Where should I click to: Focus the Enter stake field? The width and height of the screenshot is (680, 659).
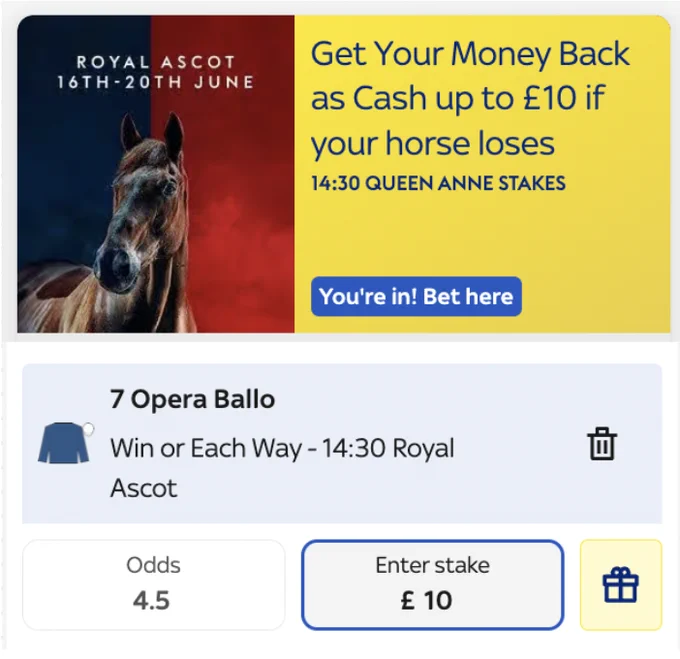click(433, 584)
